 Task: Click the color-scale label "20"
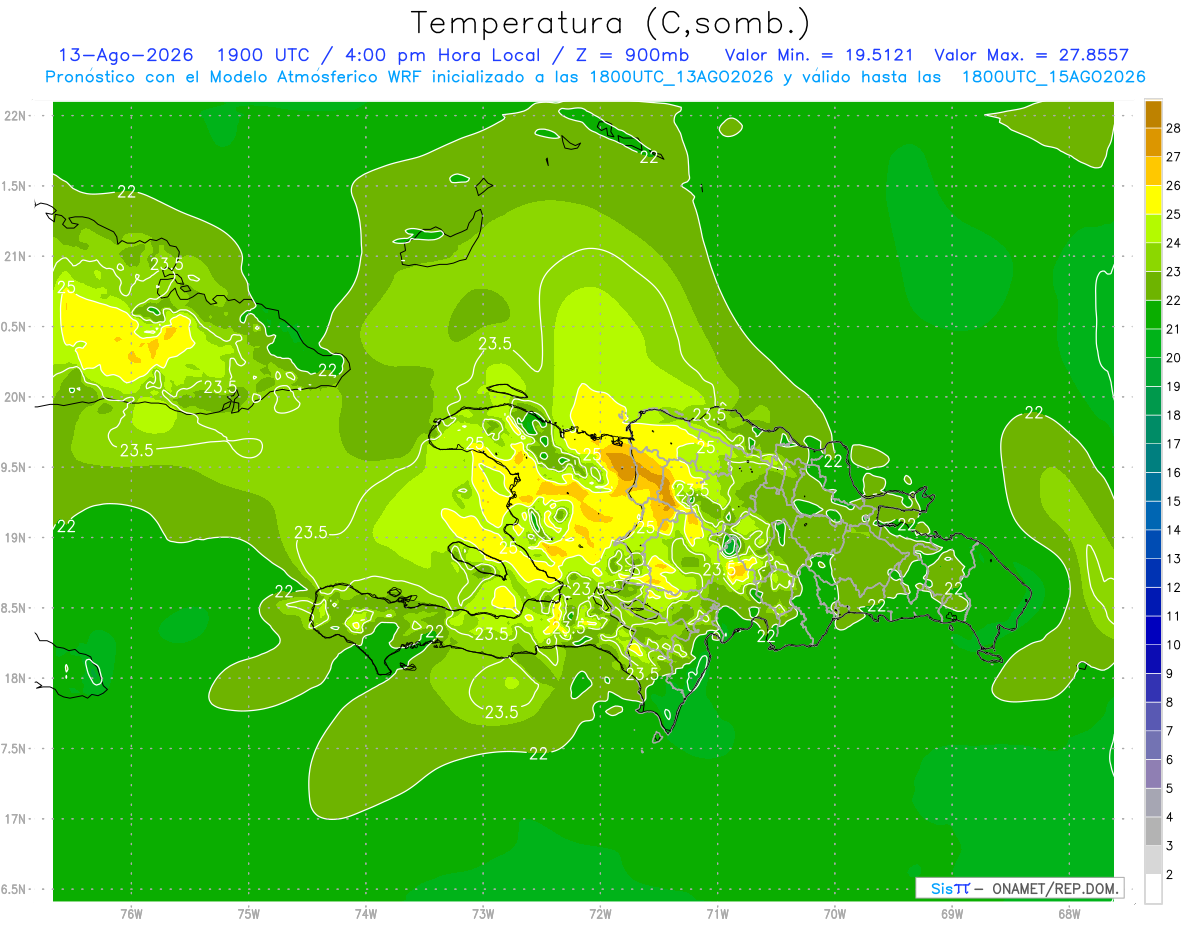coord(1174,358)
